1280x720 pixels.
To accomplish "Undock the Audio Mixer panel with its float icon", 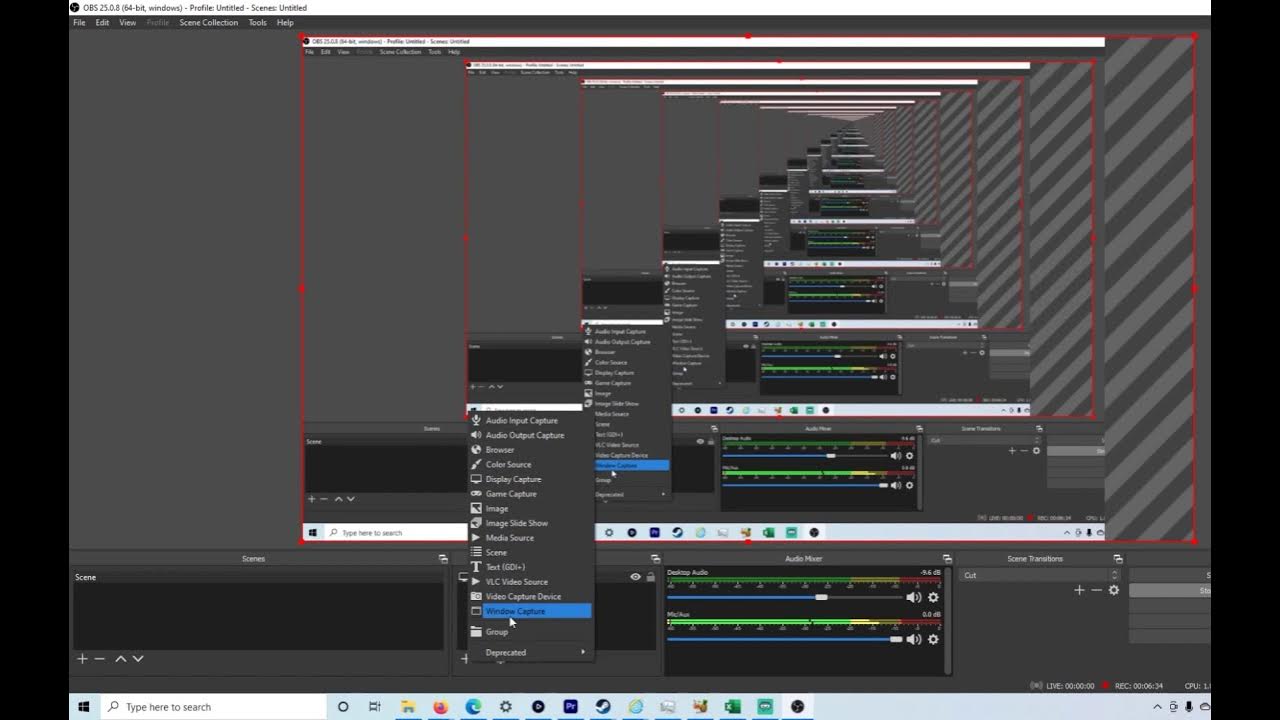I will click(946, 559).
